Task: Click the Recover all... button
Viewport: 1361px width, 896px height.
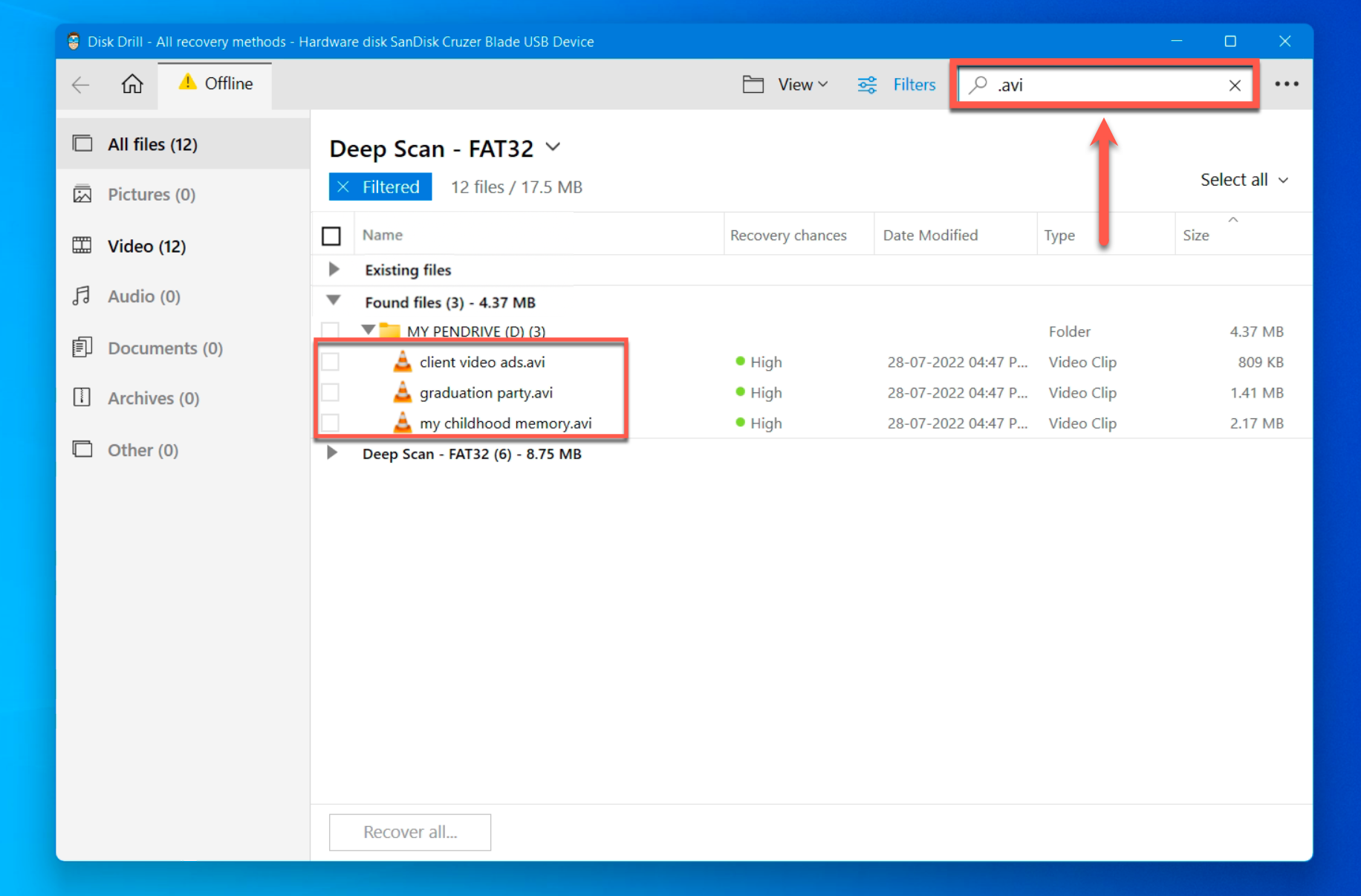Action: [410, 832]
